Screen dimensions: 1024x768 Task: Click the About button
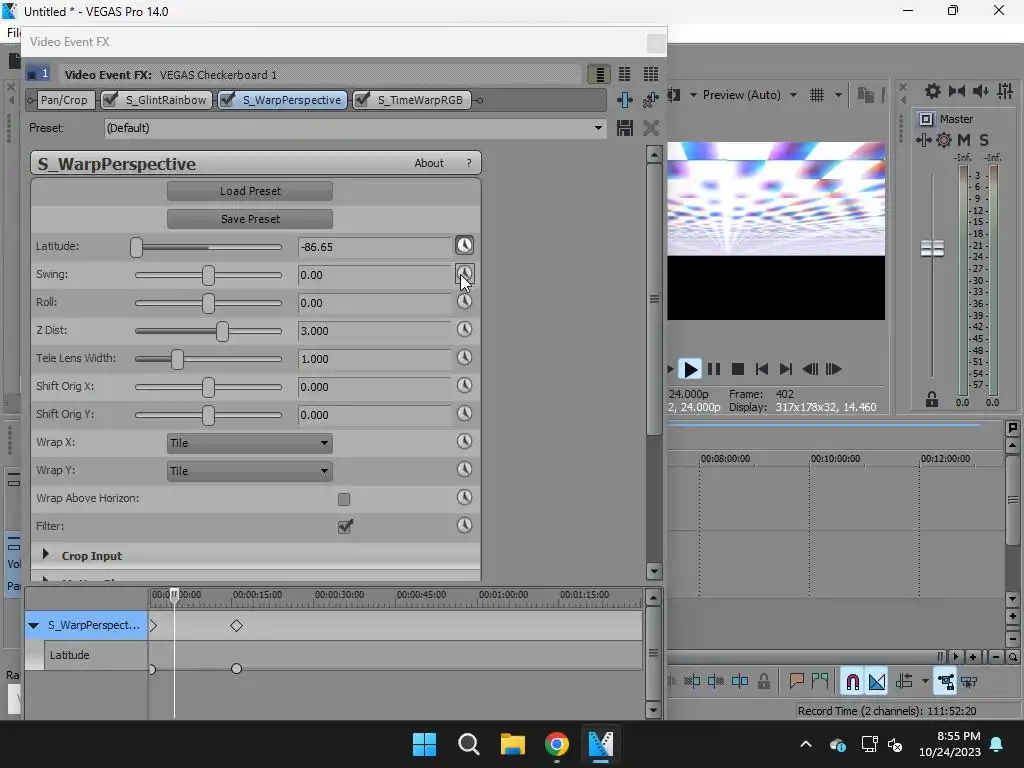[428, 163]
